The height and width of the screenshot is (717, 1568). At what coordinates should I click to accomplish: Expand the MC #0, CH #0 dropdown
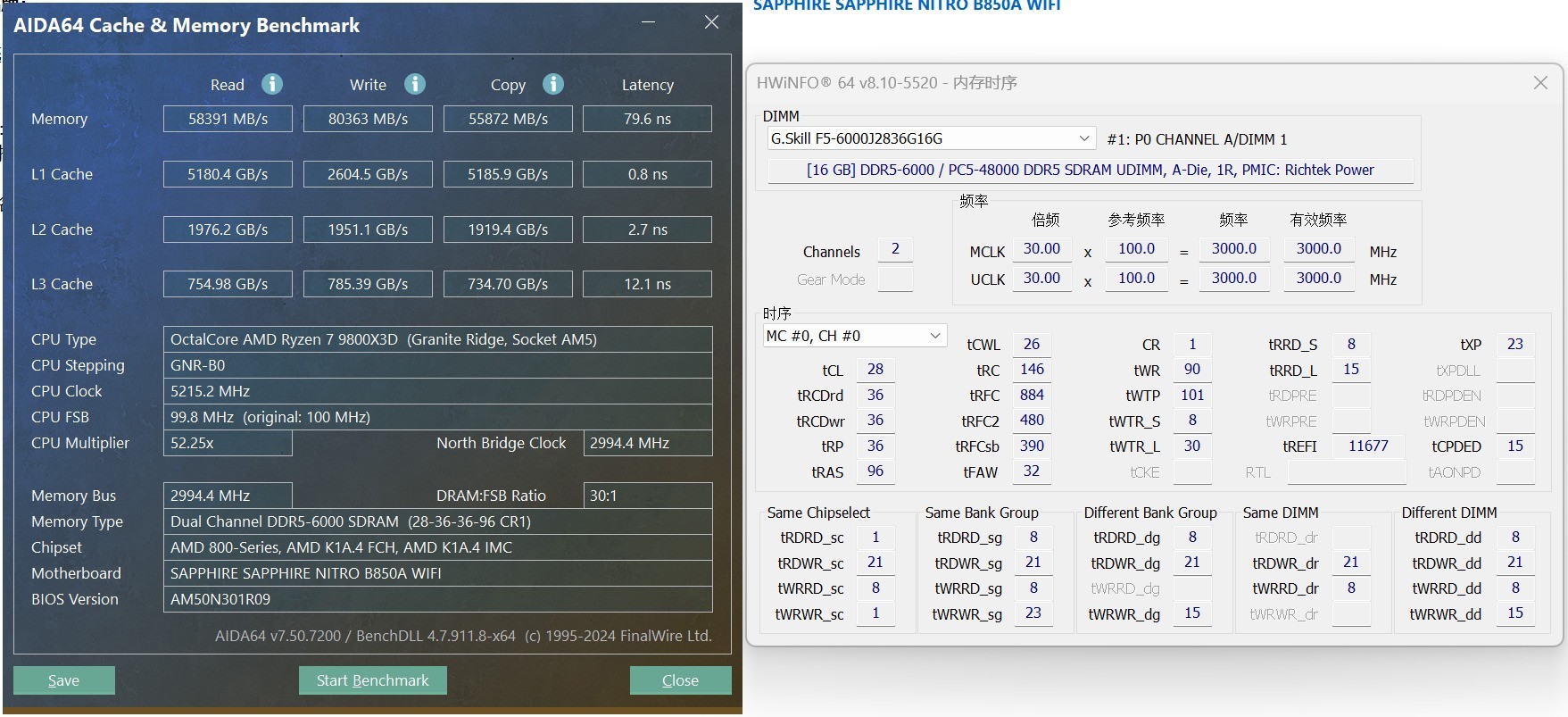coord(934,336)
